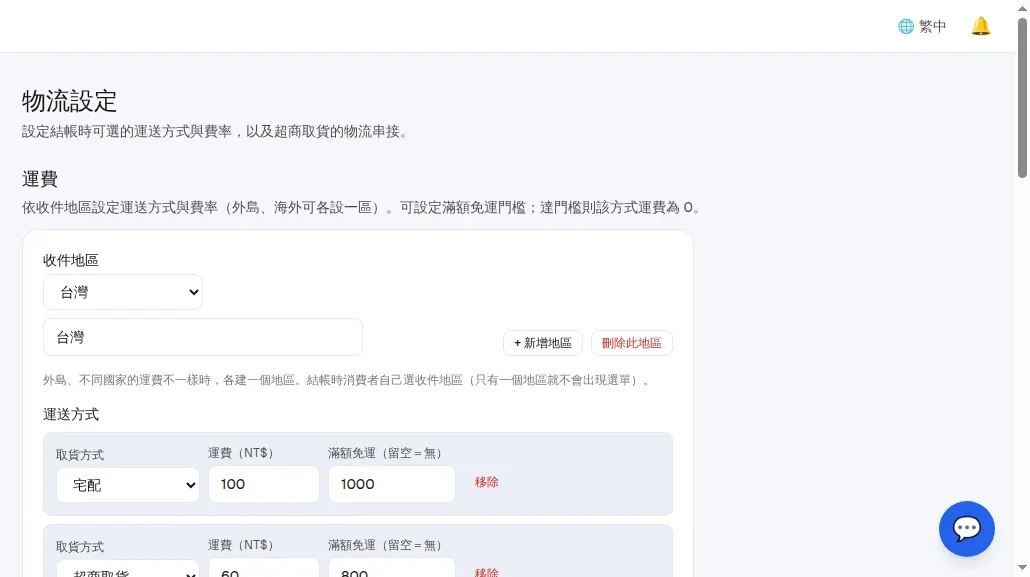Click the page vertical scrollbar

coord(1022,99)
